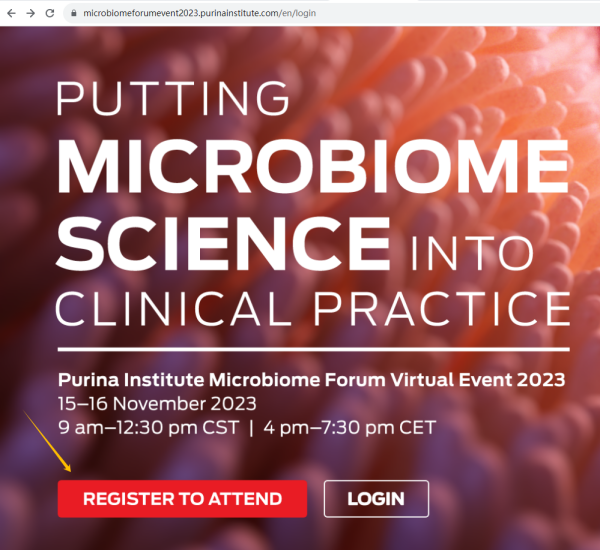
Task: Open site info via the padlock icon
Action: point(74,13)
